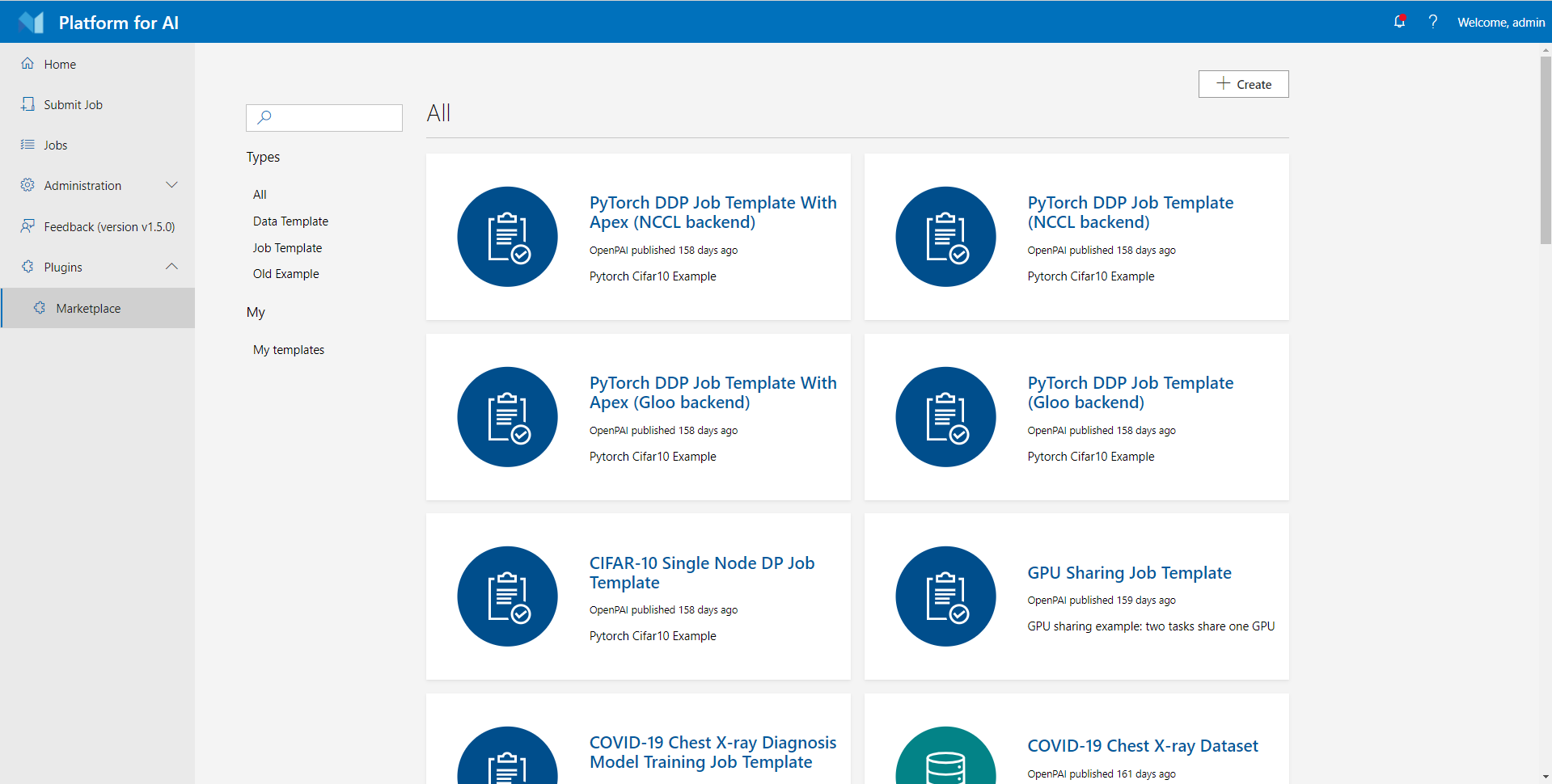Open the notifications bell
This screenshot has width=1552, height=784.
click(x=1399, y=22)
